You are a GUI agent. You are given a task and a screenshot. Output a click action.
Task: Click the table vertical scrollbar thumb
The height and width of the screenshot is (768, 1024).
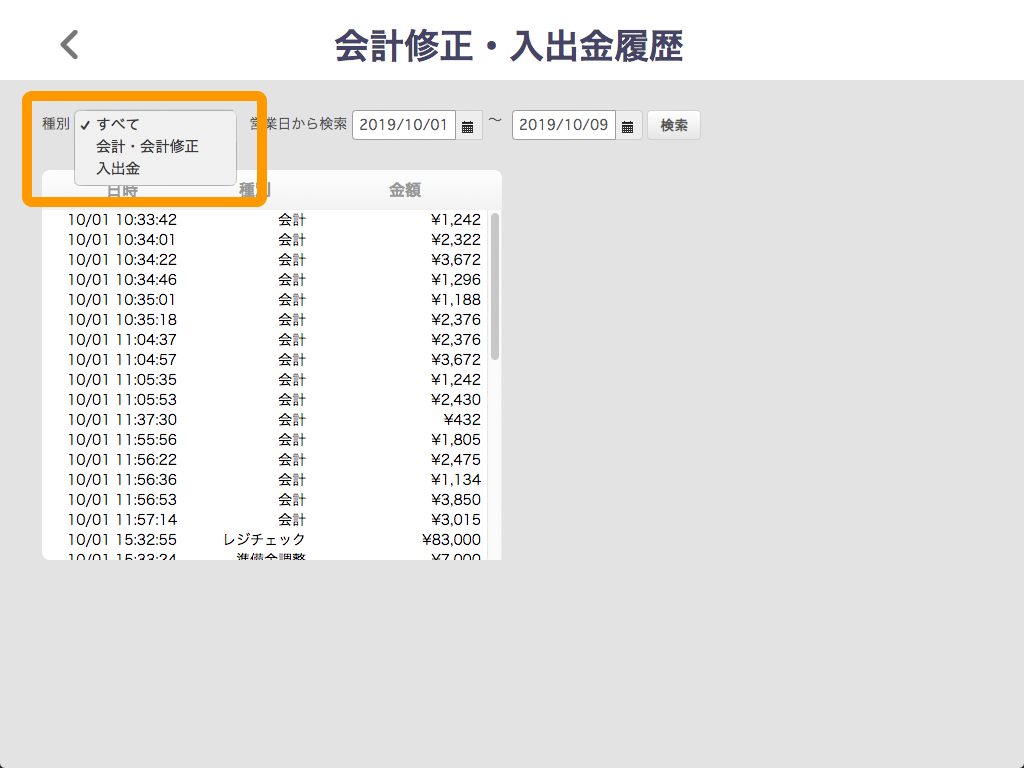(495, 286)
